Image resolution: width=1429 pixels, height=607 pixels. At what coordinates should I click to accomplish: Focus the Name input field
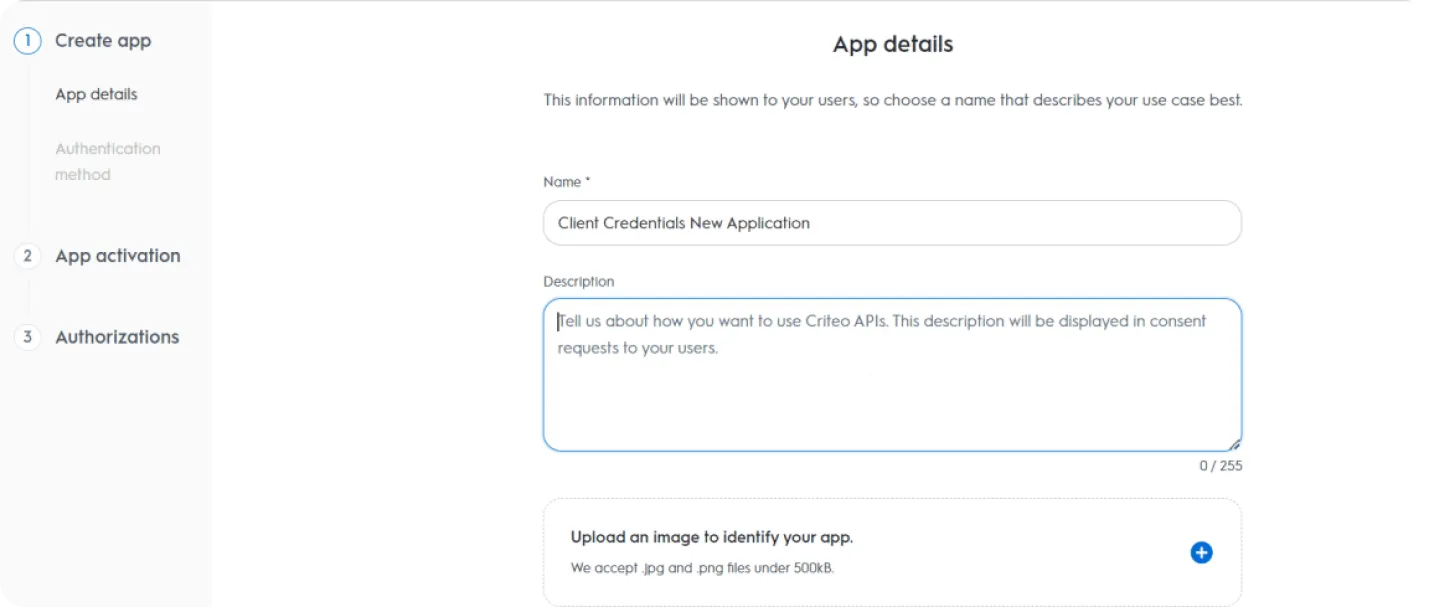(x=892, y=222)
